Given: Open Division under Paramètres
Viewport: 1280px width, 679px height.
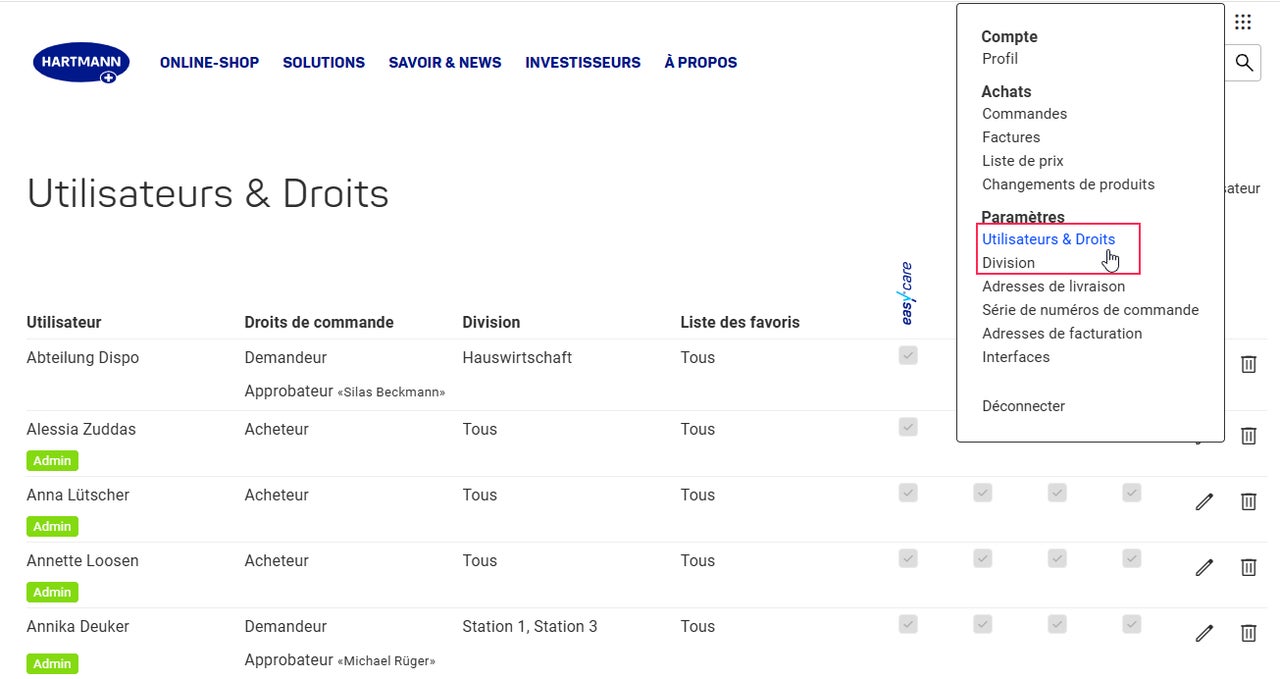Looking at the screenshot, I should coord(1008,263).
